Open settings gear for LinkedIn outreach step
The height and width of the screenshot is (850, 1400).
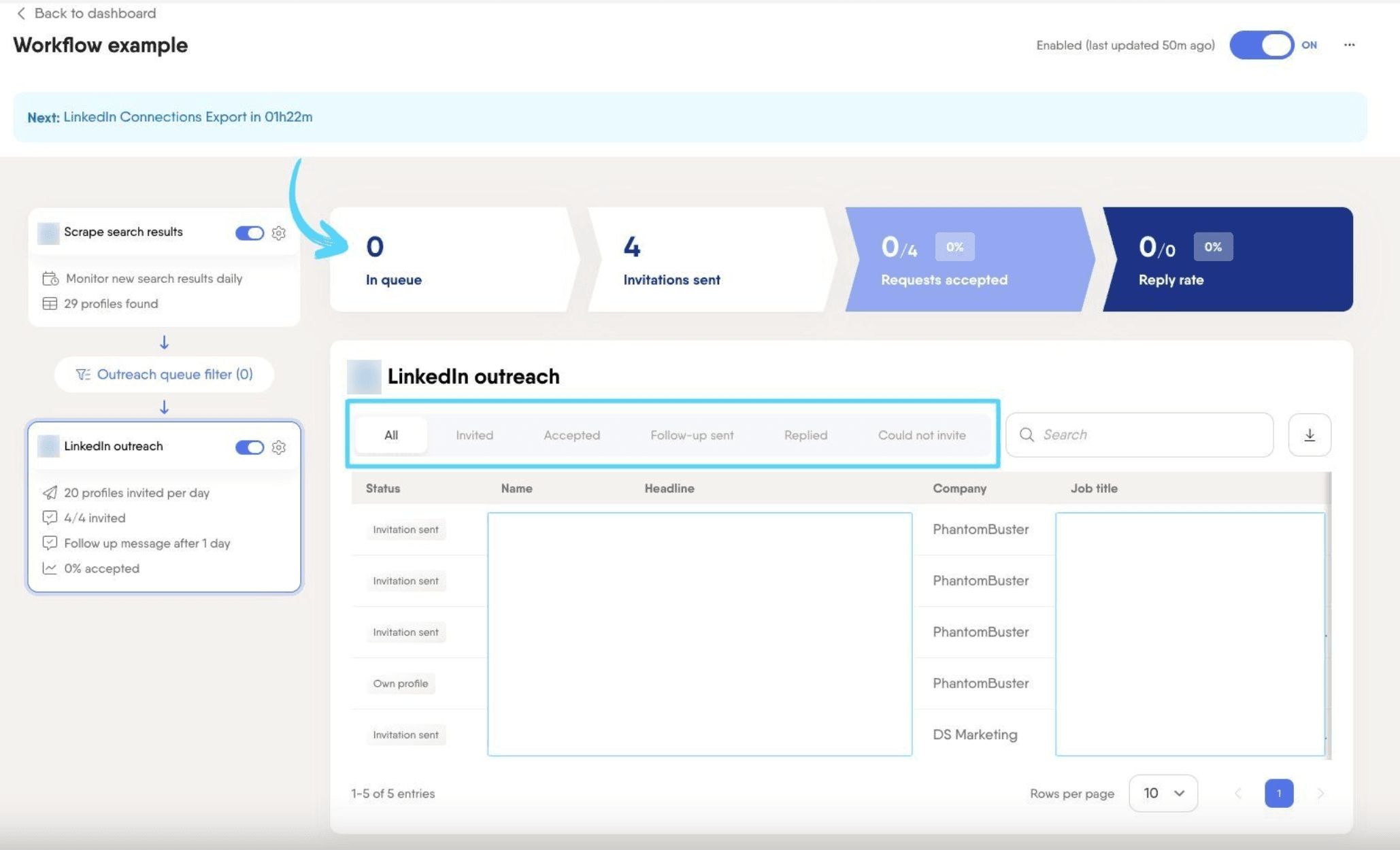[x=279, y=447]
